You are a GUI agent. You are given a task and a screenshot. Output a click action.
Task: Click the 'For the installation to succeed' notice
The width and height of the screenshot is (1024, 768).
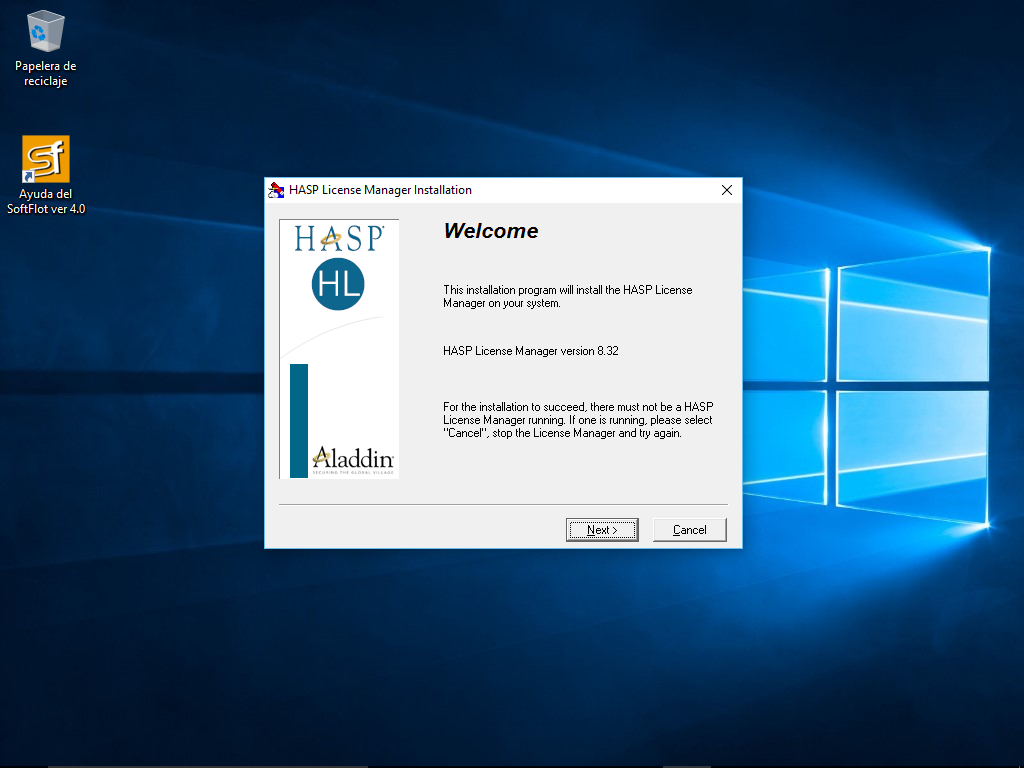[577, 420]
